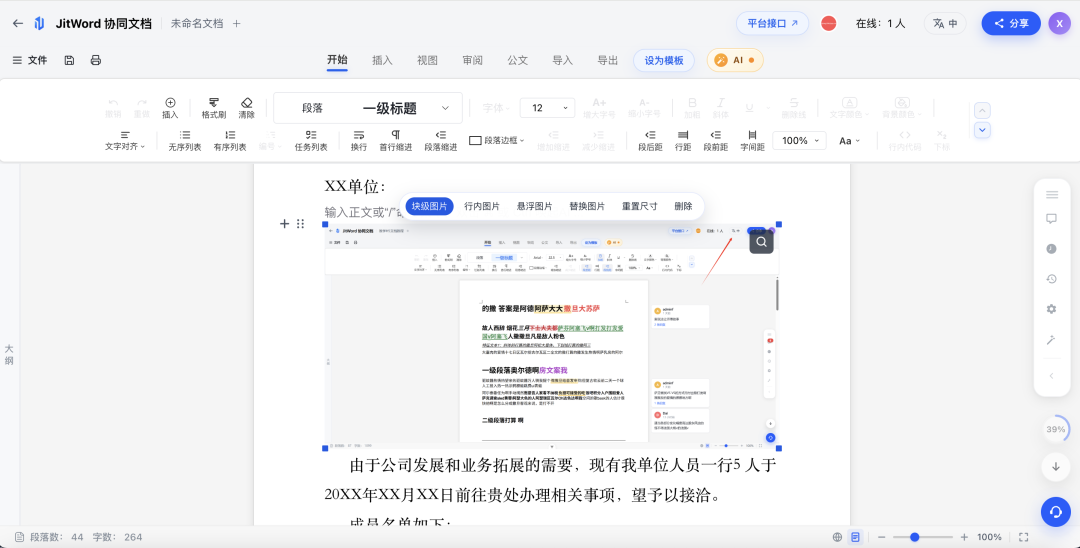
Task: Switch to the Insert (插入) tab
Action: (x=382, y=60)
